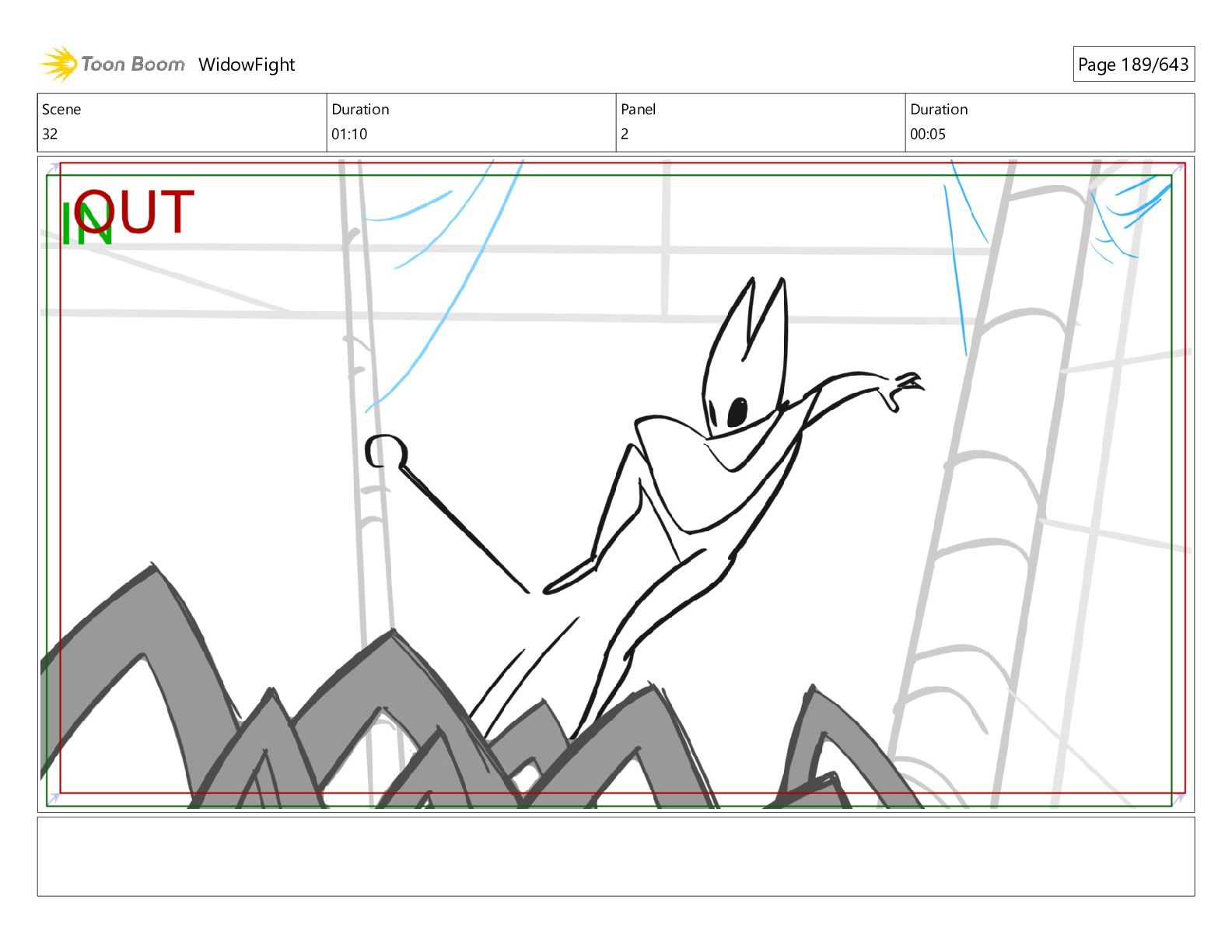Image resolution: width=1232 pixels, height=952 pixels.
Task: Click the Toon Boom logo
Action: [113, 64]
